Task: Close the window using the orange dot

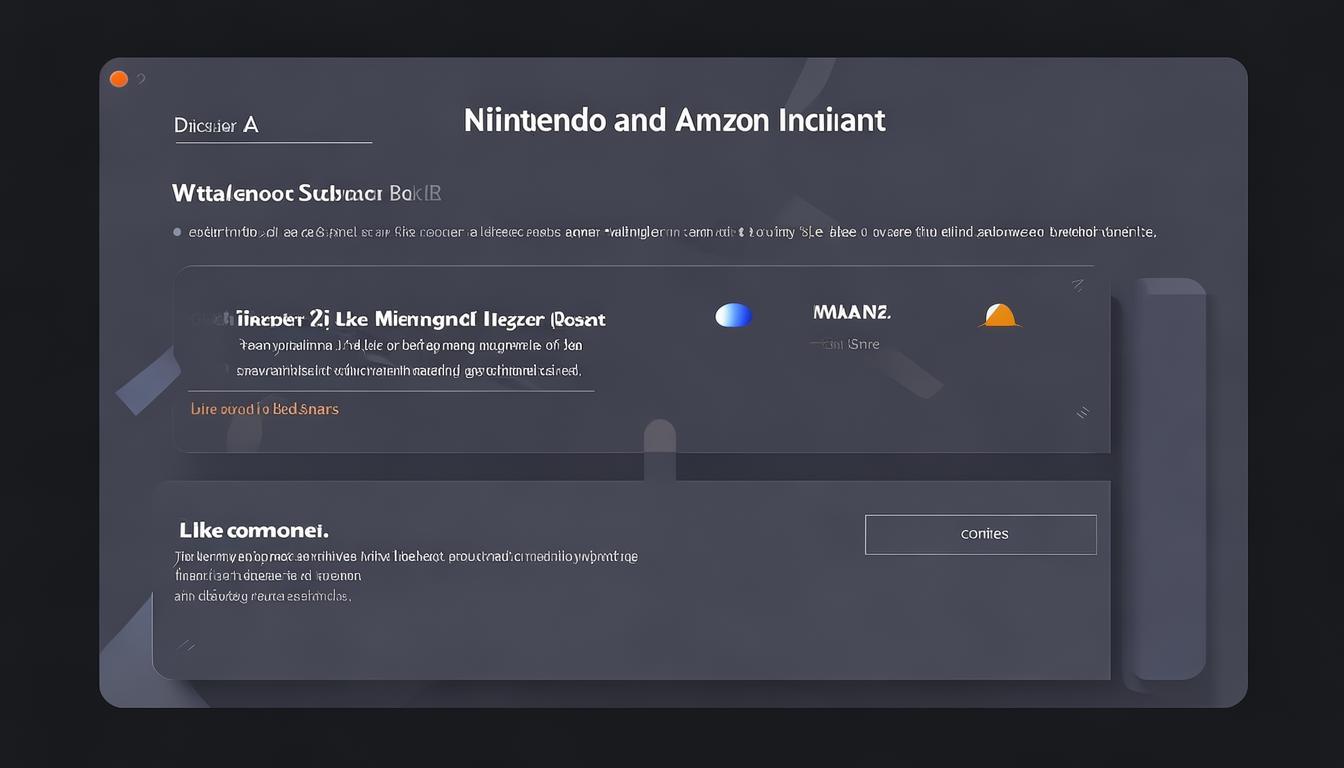Action: (x=118, y=79)
